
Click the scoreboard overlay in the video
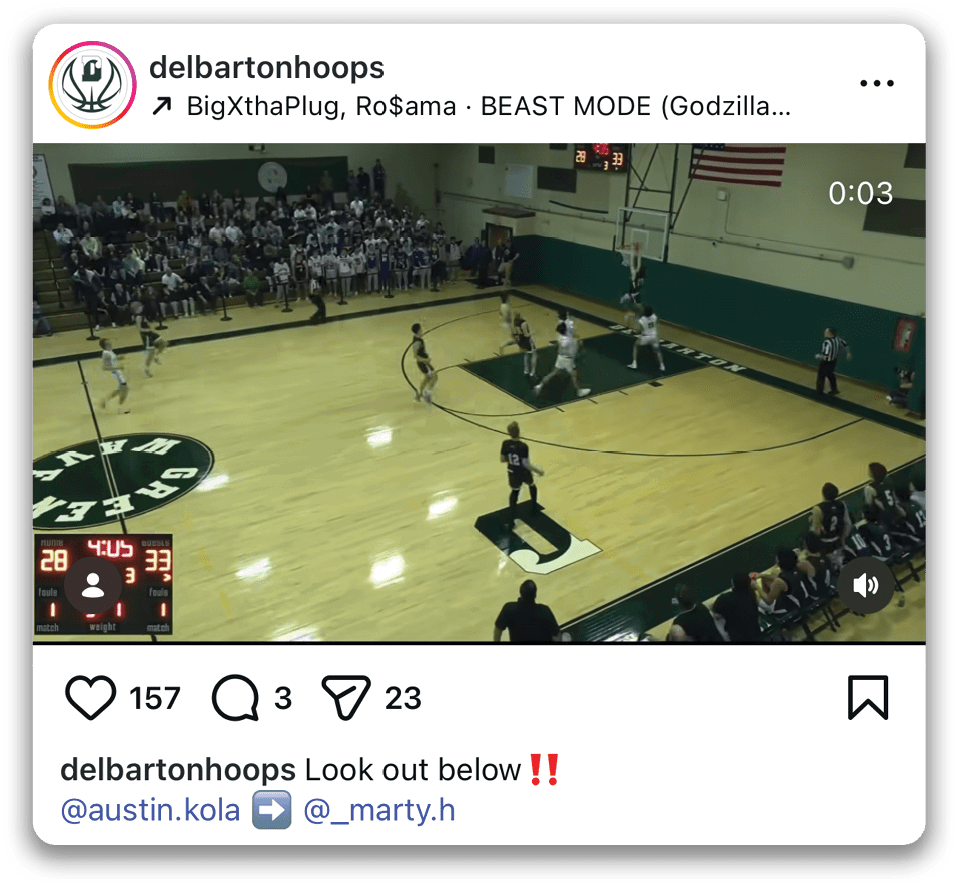coord(103,584)
